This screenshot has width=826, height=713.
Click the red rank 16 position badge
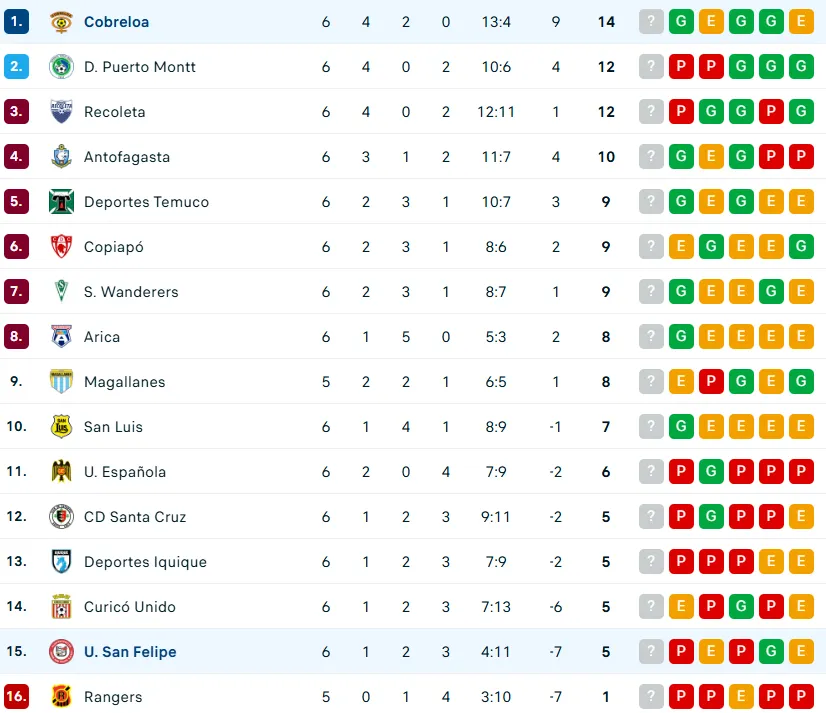pos(16,697)
